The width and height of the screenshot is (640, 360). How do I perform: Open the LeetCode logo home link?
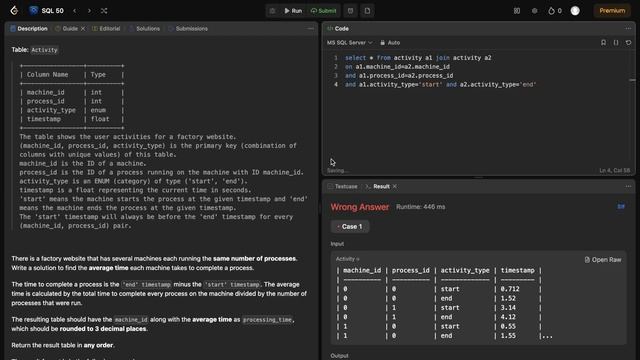(14, 11)
